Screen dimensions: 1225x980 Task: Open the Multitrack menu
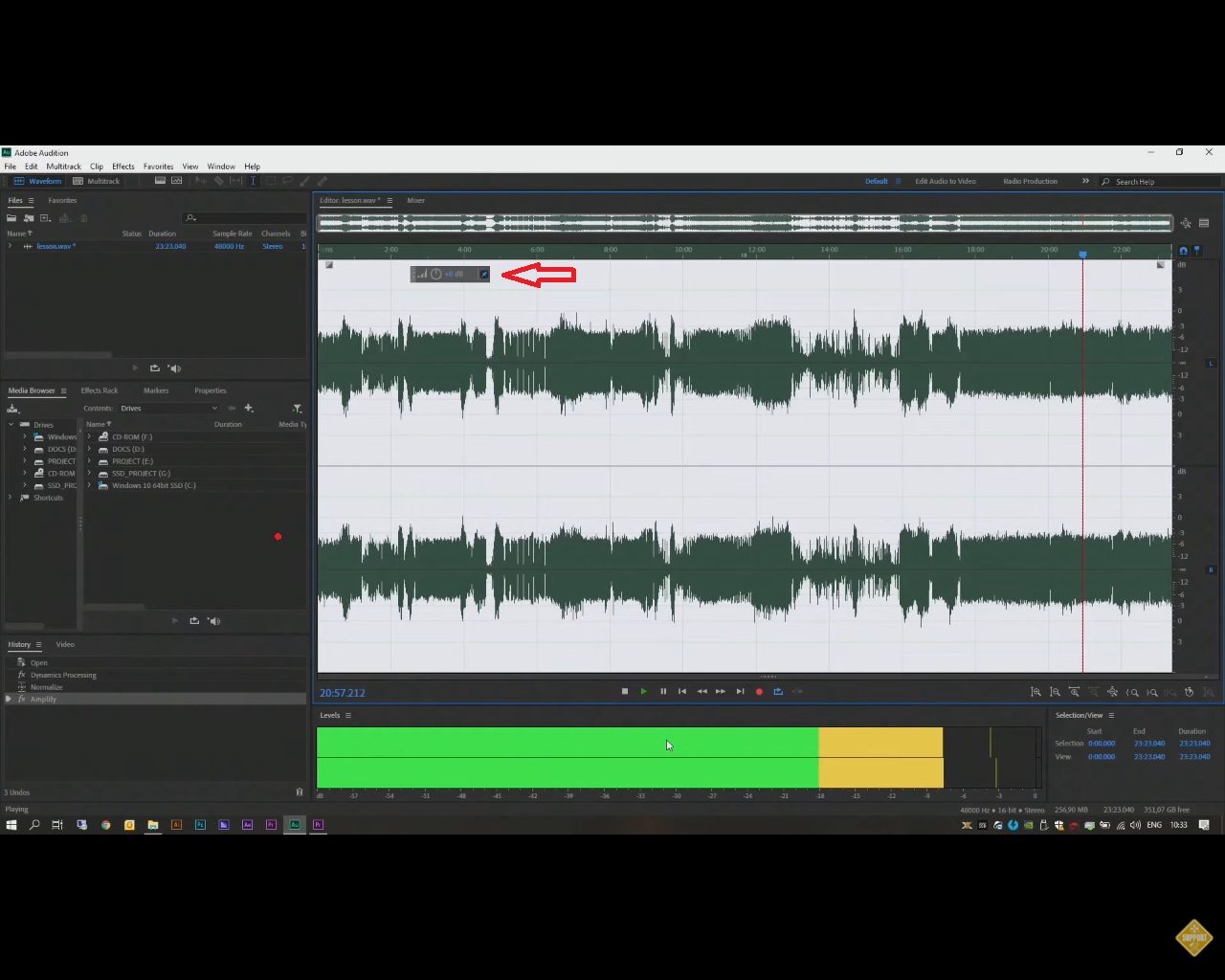(x=64, y=167)
